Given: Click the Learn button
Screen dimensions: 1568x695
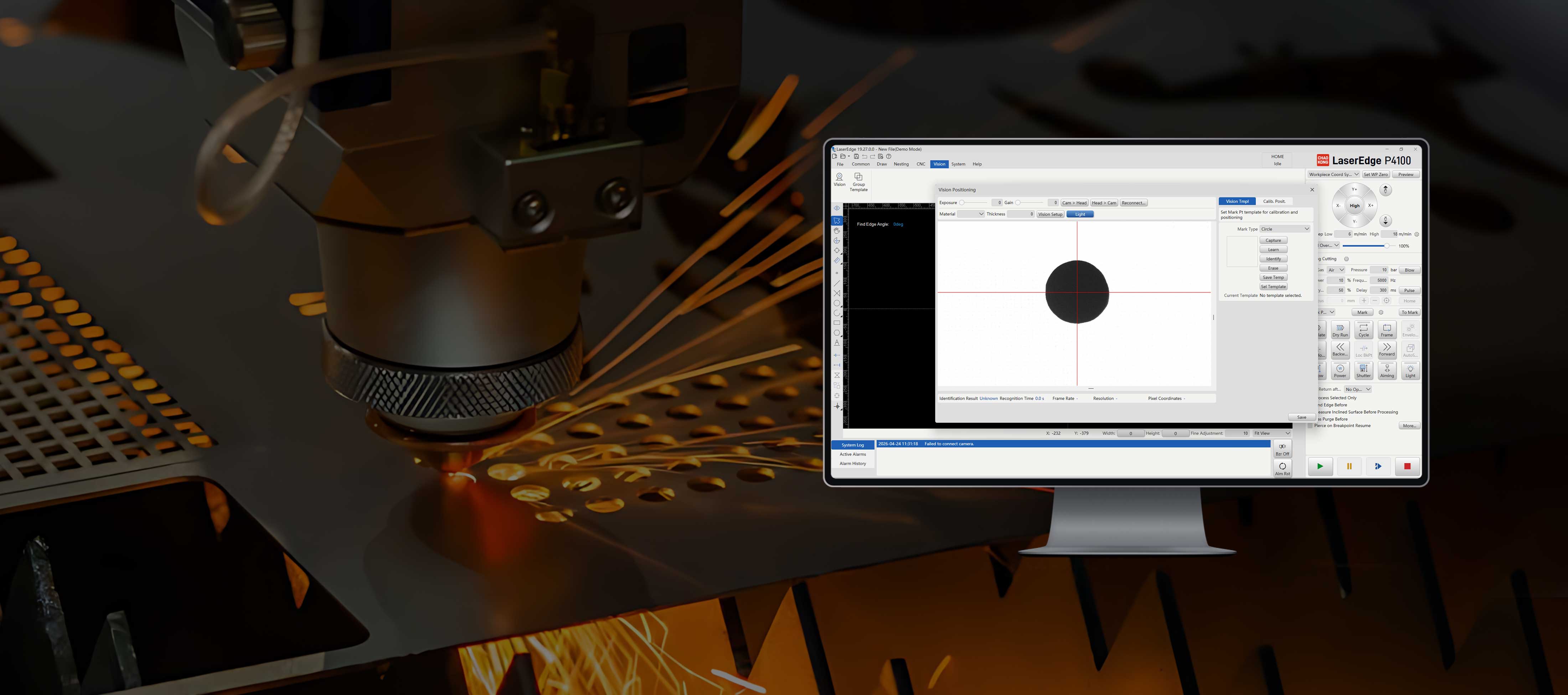Looking at the screenshot, I should 1273,250.
